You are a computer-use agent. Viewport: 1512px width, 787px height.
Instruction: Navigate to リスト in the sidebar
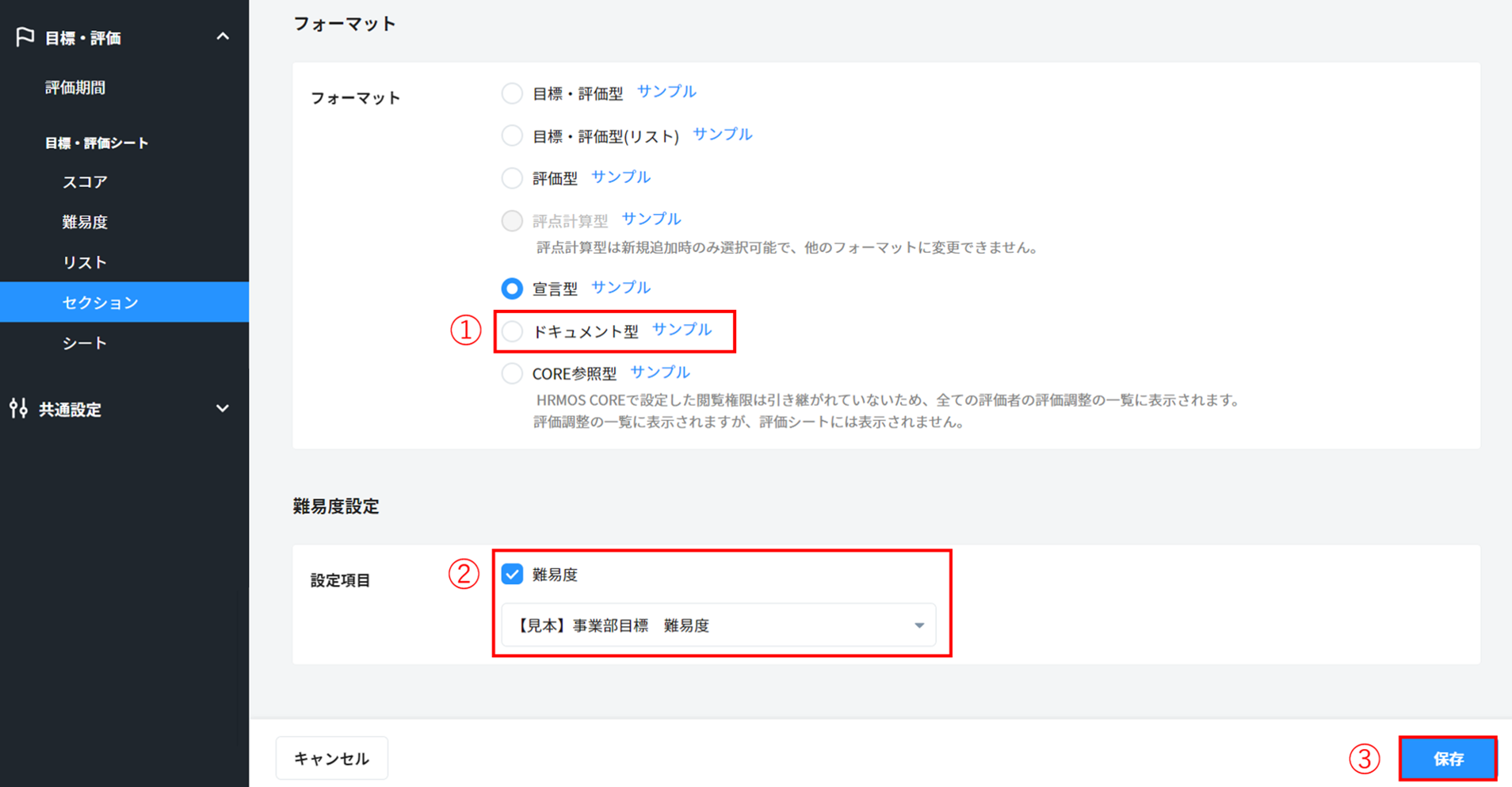point(85,262)
